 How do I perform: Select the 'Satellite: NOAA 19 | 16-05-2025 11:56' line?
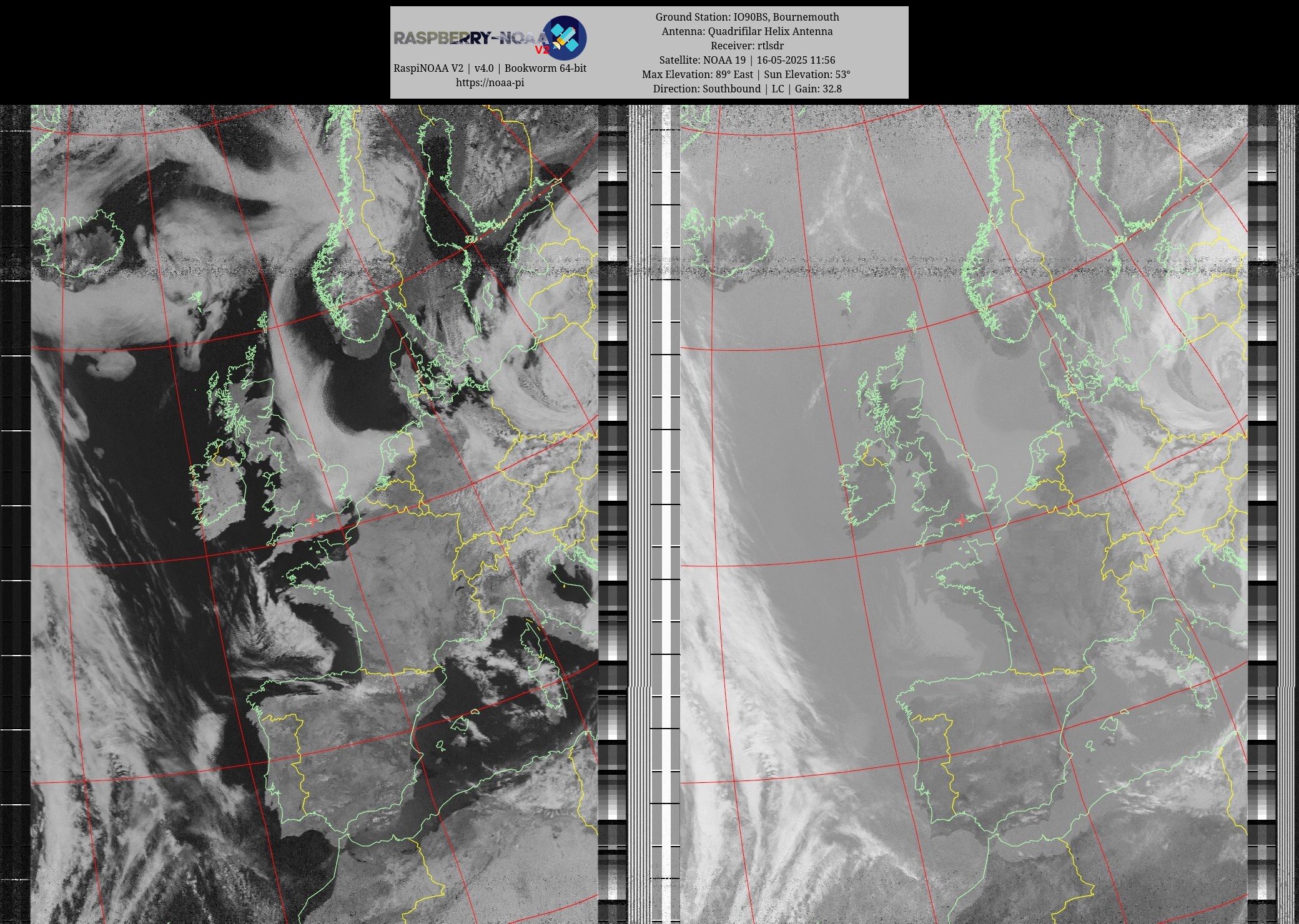[x=747, y=60]
